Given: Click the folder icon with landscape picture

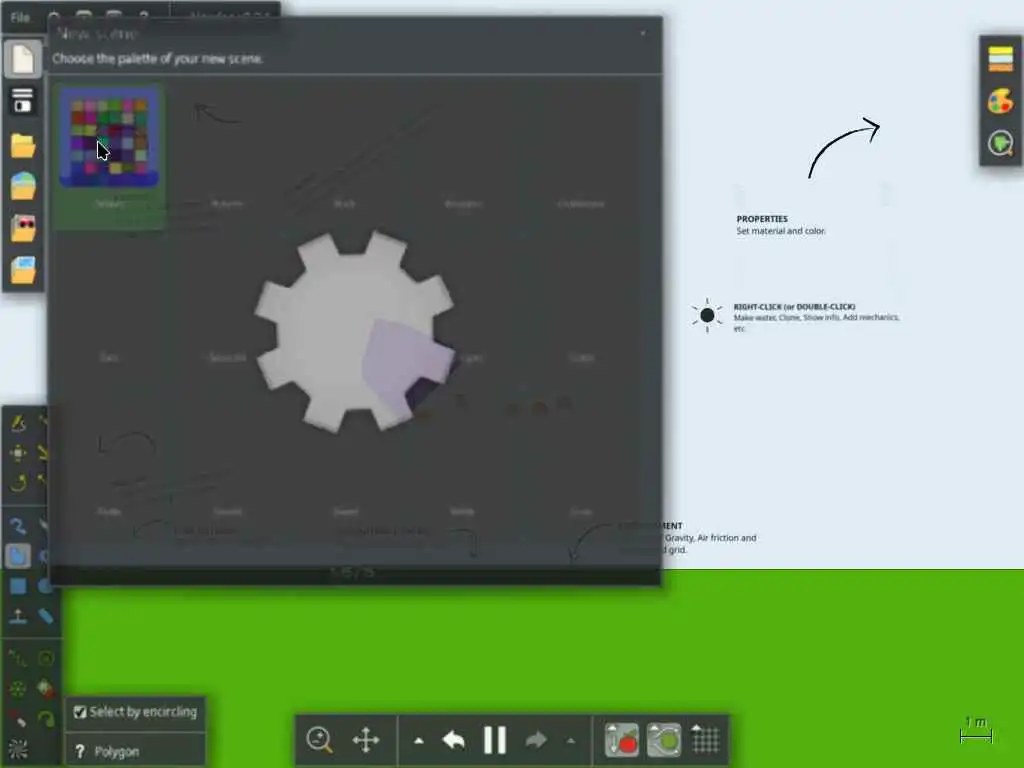Looking at the screenshot, I should (x=23, y=187).
